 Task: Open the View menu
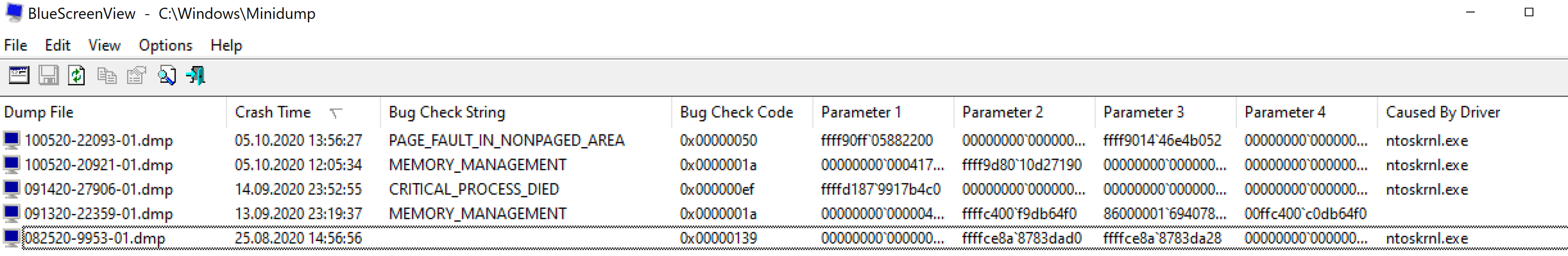pyautogui.click(x=104, y=45)
